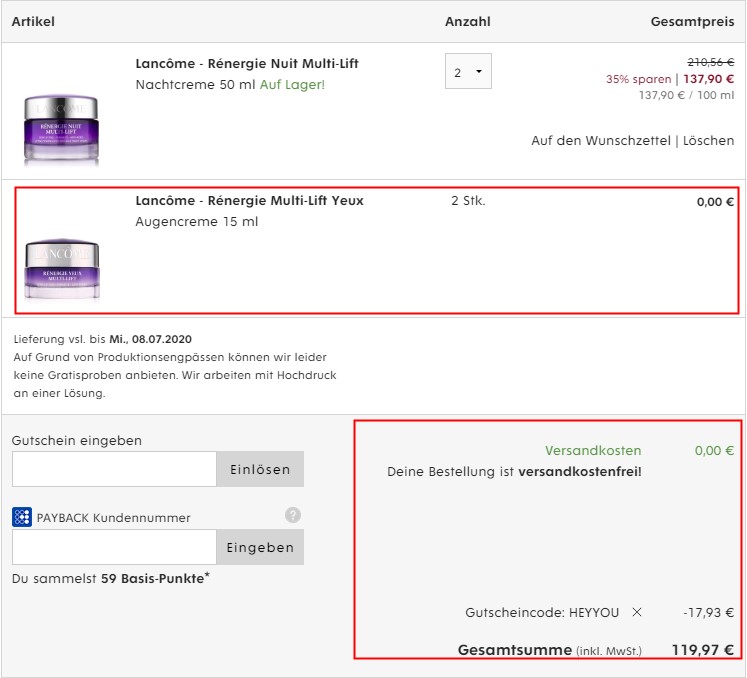Click the total amount '119,97 €'

(703, 650)
